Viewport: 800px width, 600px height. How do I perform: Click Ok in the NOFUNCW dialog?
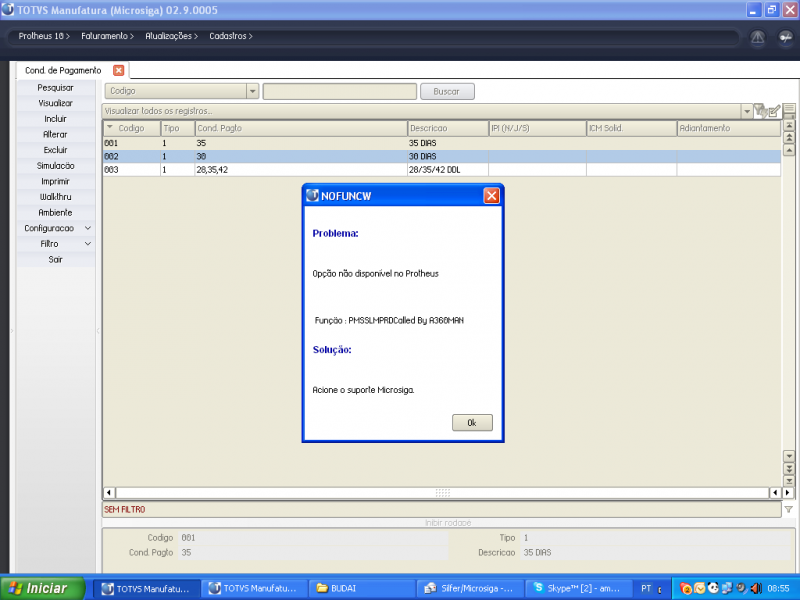tap(472, 422)
